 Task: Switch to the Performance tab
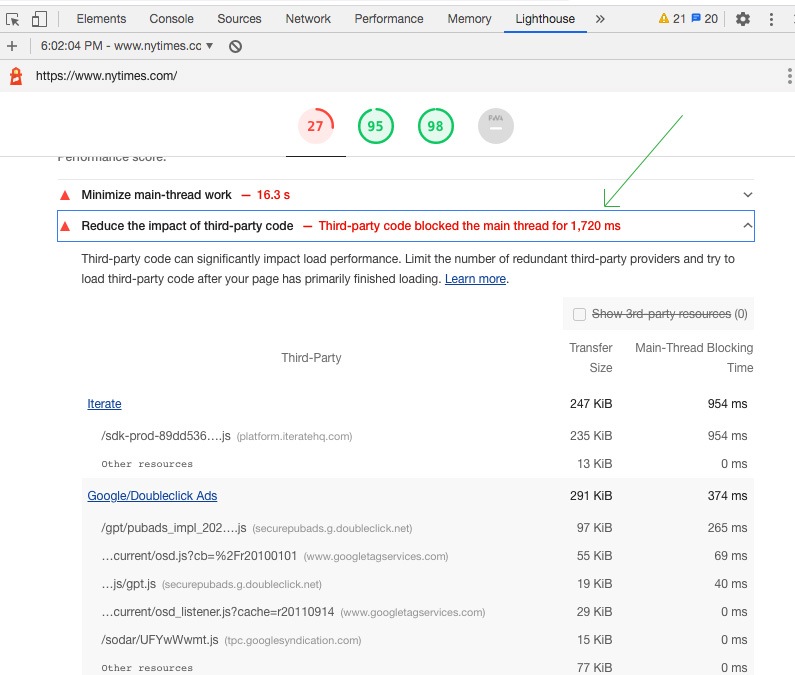click(x=389, y=19)
